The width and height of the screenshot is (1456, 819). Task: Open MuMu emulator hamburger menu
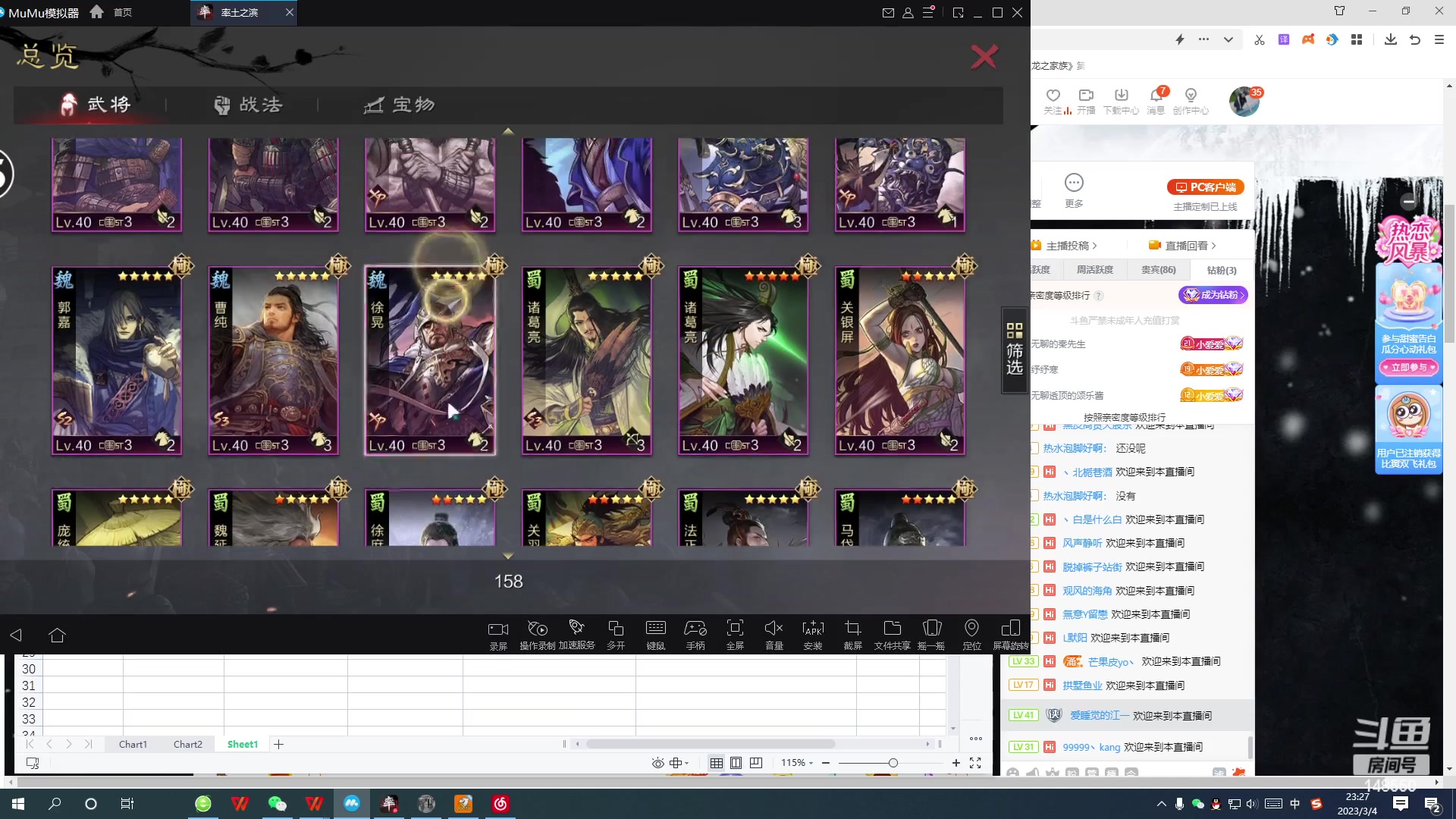coord(928,13)
